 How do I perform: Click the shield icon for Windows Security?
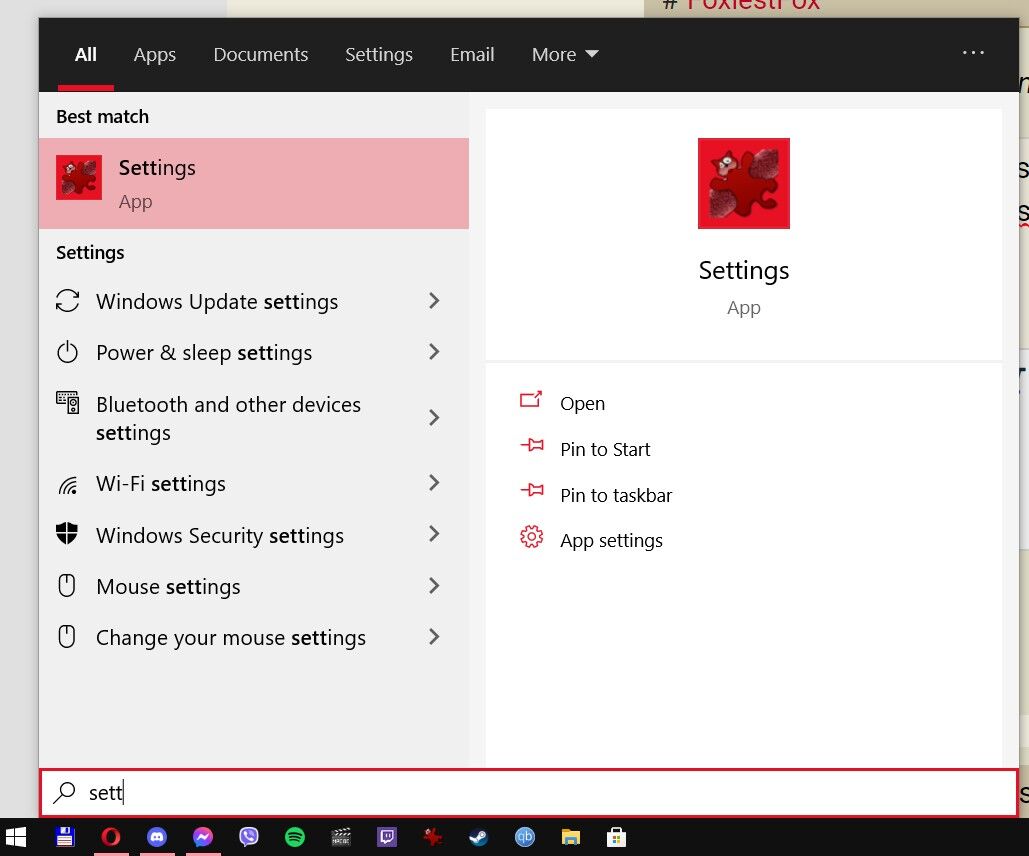[67, 534]
